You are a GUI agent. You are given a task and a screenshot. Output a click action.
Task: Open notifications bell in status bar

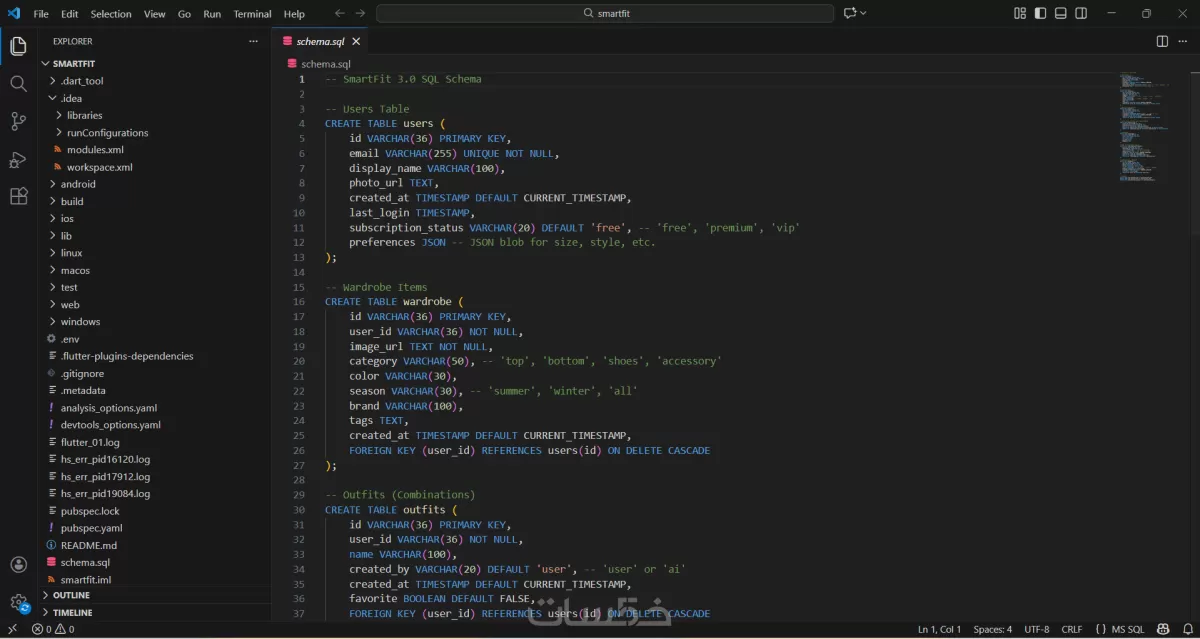click(x=1188, y=629)
